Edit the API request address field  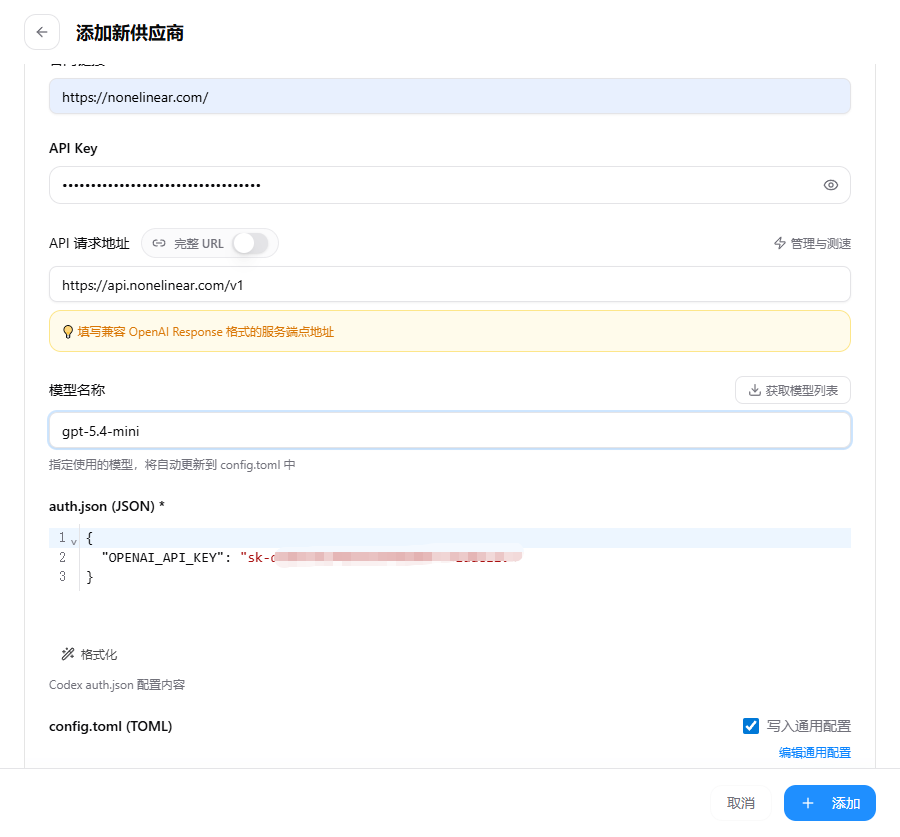tap(449, 285)
